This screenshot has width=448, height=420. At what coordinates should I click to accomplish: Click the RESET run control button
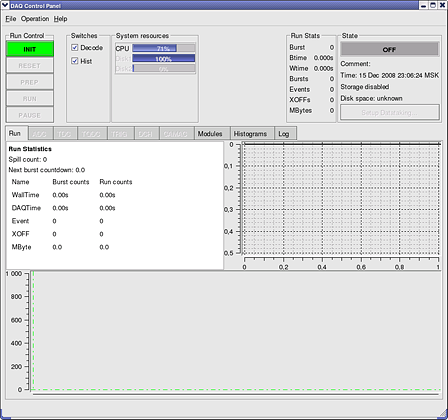coord(30,66)
